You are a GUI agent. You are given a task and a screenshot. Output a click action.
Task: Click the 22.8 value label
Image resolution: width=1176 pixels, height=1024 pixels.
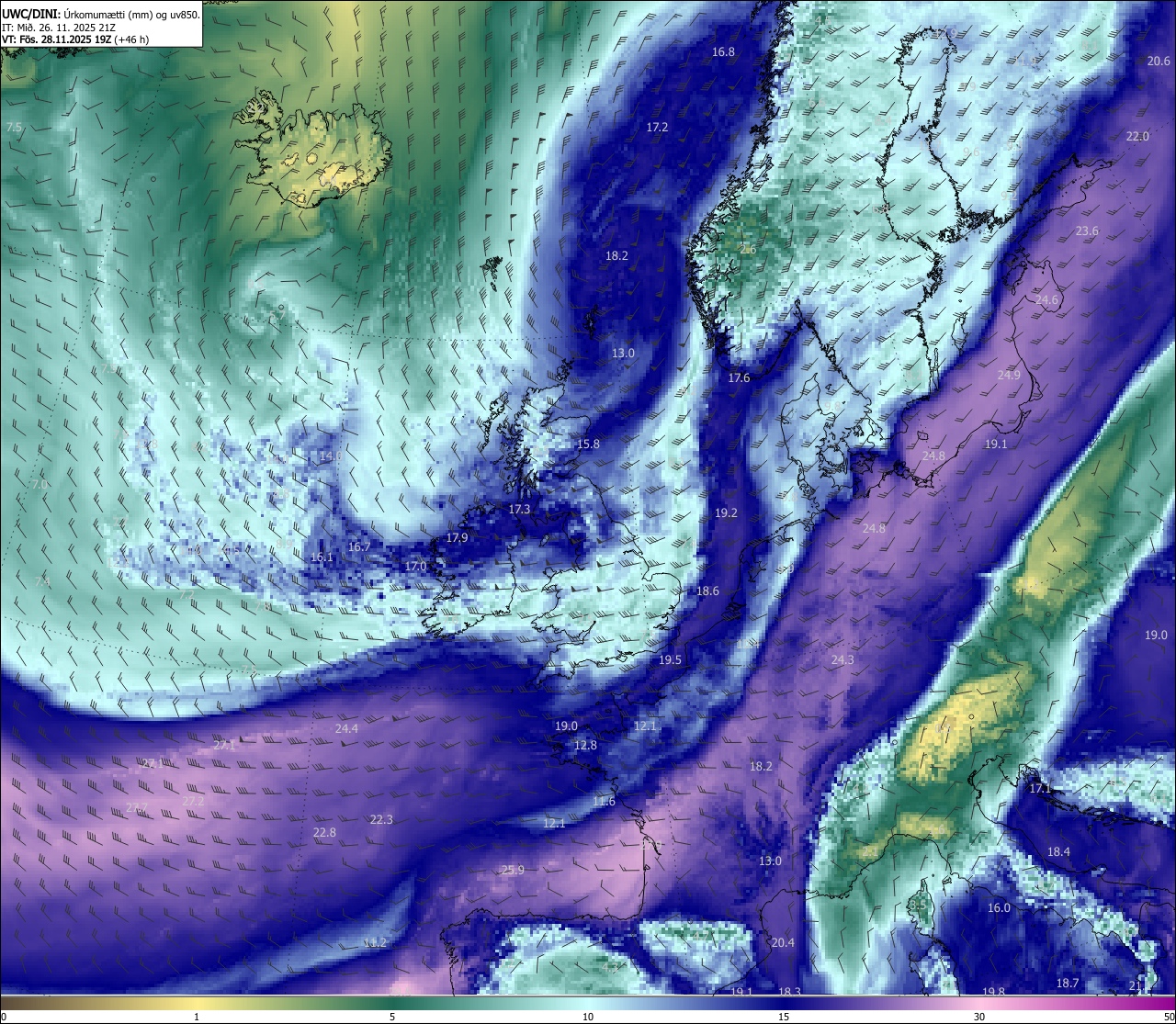pyautogui.click(x=324, y=833)
